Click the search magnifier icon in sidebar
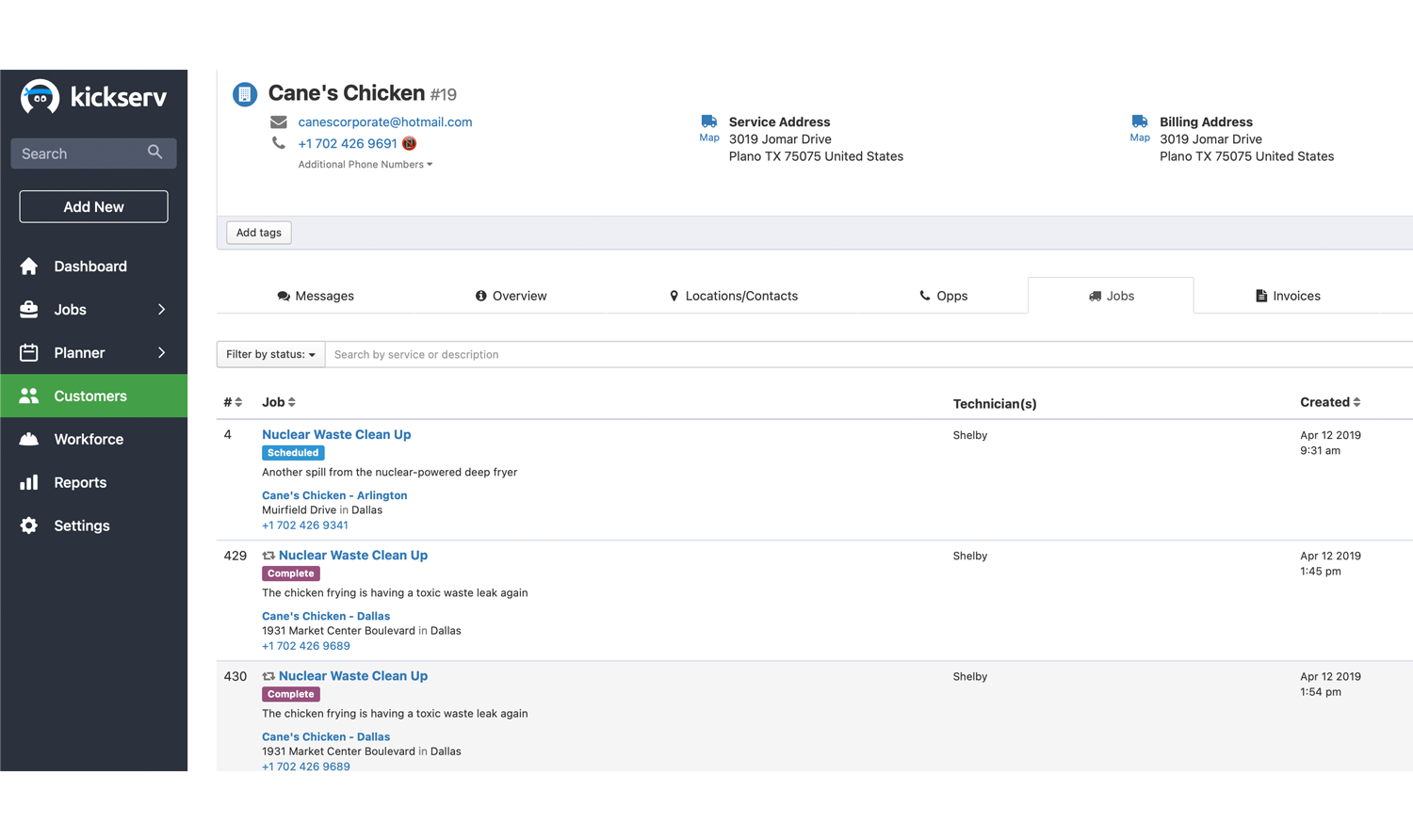The width and height of the screenshot is (1413, 840). click(x=155, y=153)
